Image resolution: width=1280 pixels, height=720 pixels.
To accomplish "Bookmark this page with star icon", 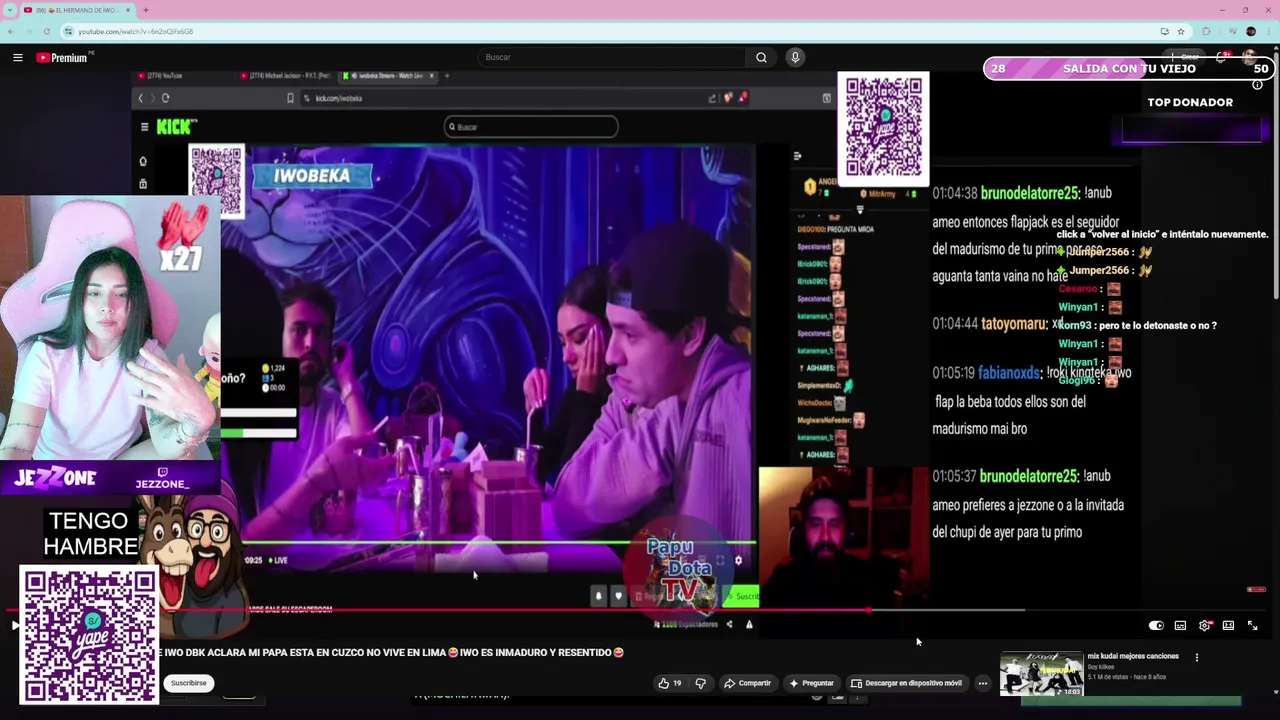I will (x=1181, y=31).
